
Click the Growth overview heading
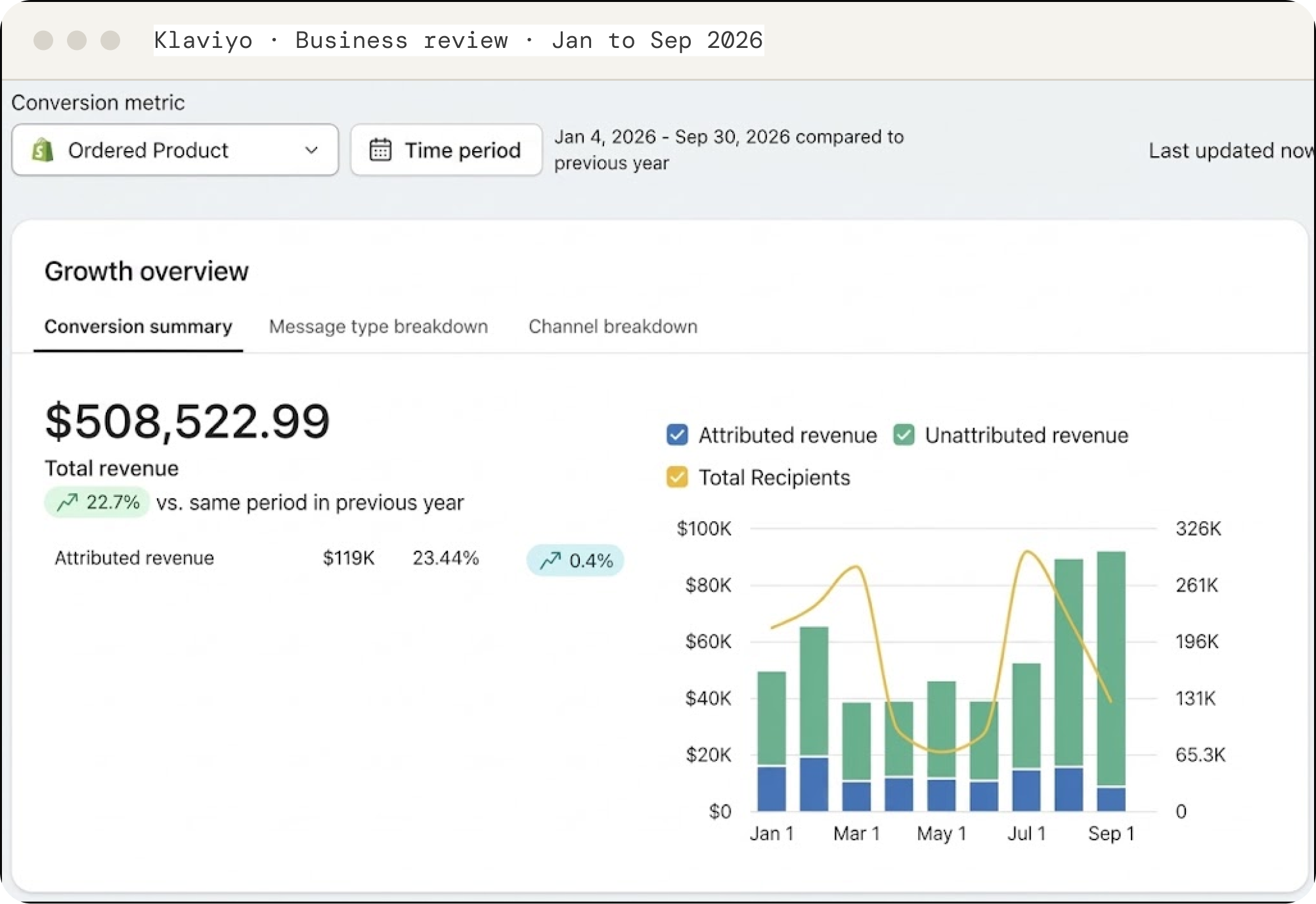pos(146,272)
